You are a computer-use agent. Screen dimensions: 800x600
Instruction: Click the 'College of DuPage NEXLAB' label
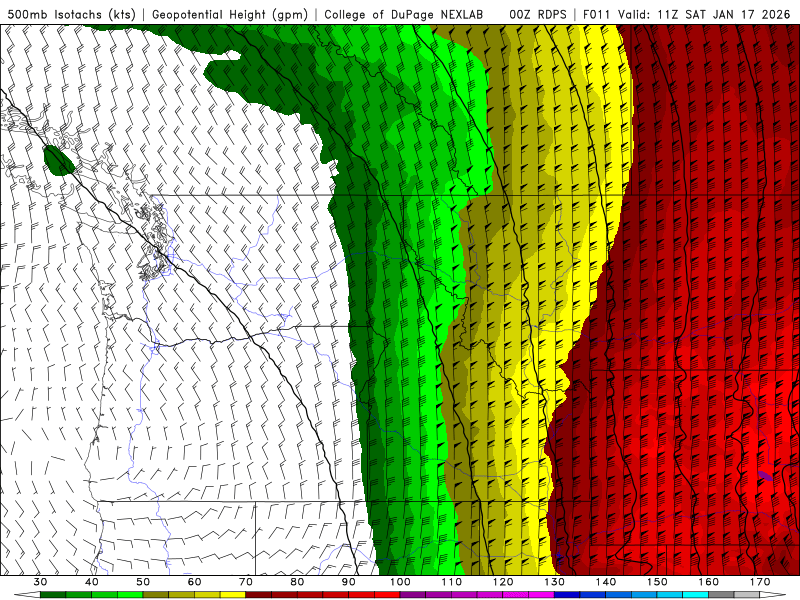[404, 15]
